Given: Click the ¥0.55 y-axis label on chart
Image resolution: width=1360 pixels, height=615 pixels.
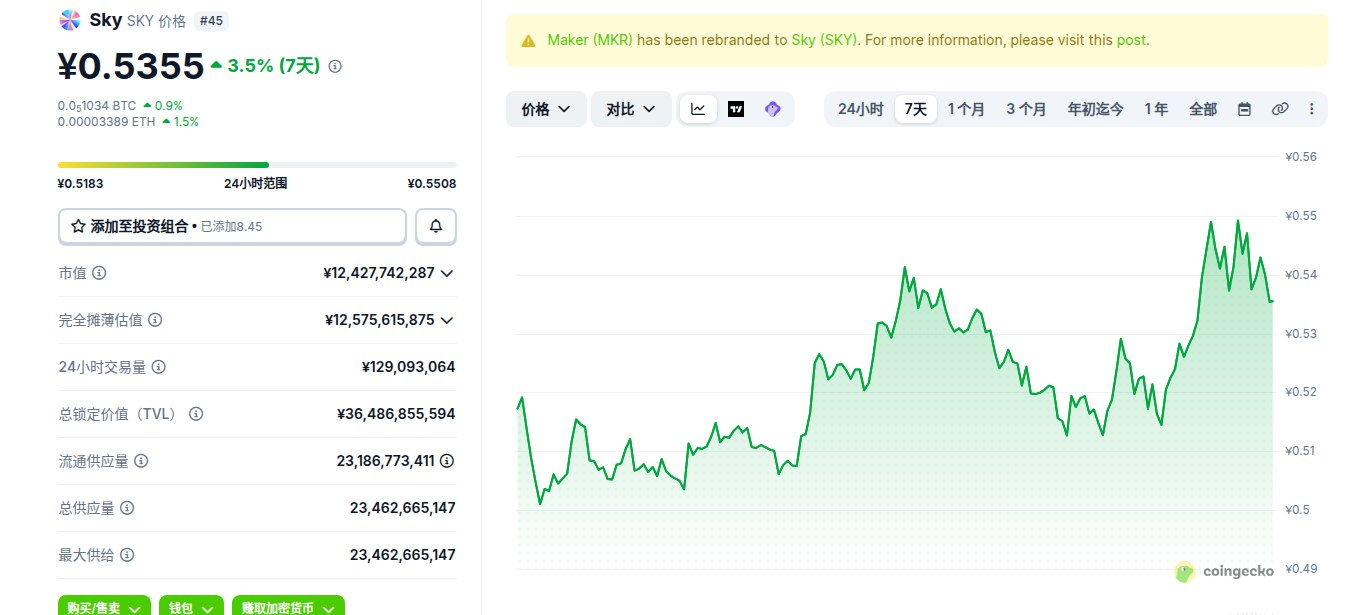Looking at the screenshot, I should point(1302,215).
